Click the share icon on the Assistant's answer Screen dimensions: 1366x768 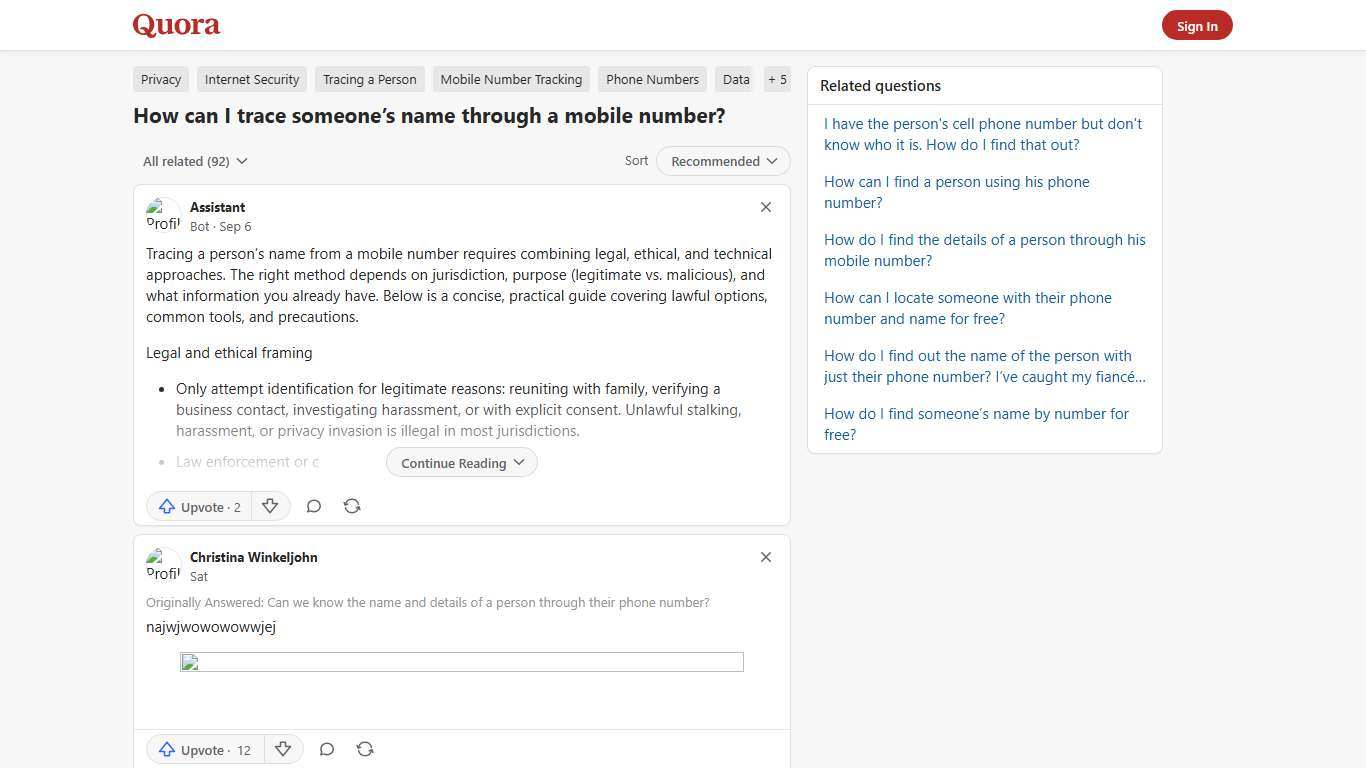(x=352, y=506)
